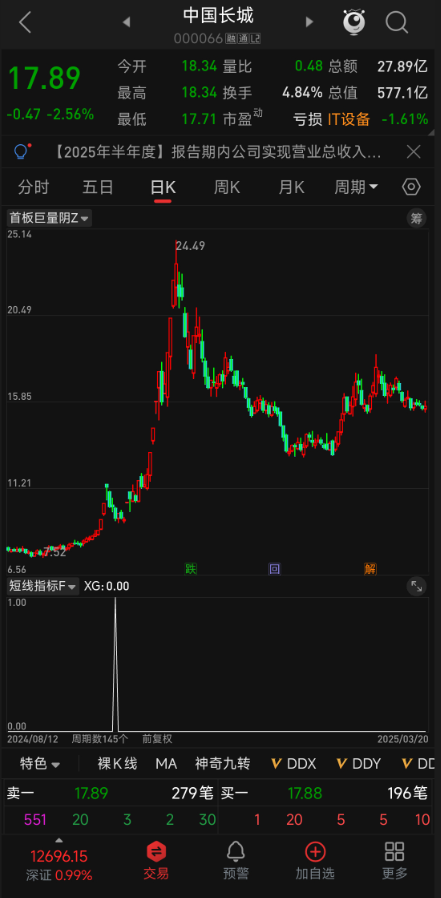Tap the 7.52 low label on chart
The width and height of the screenshot is (441, 898).
pyautogui.click(x=55, y=553)
